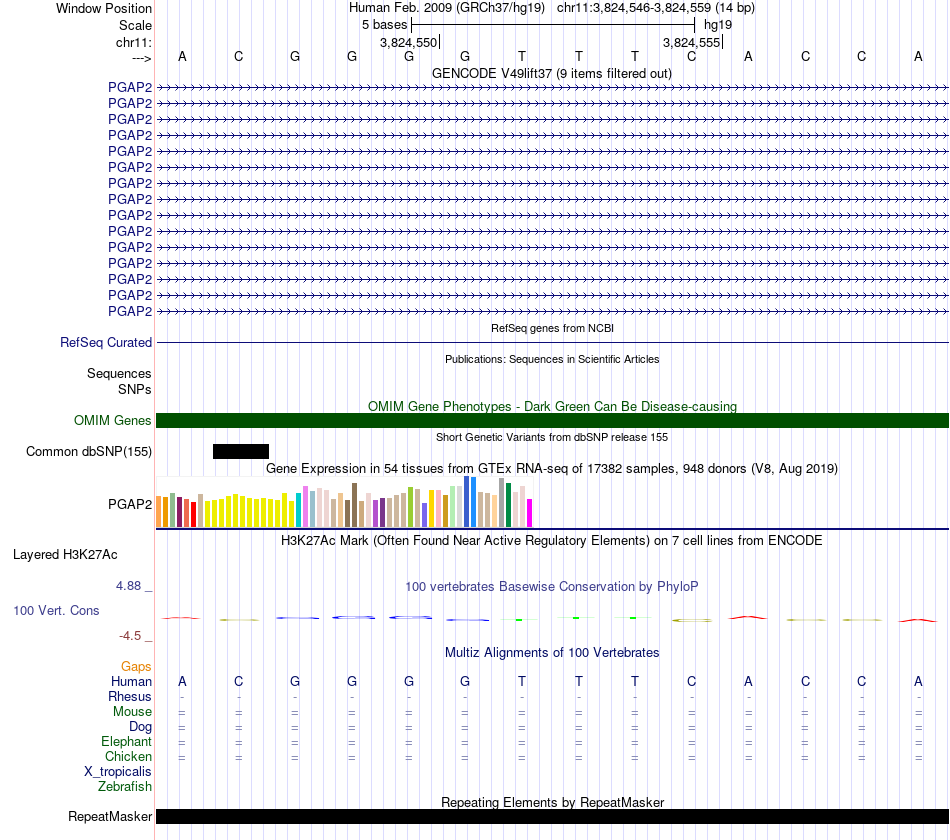Click the orange Gaps label
This screenshot has width=950, height=840.
(x=136, y=667)
